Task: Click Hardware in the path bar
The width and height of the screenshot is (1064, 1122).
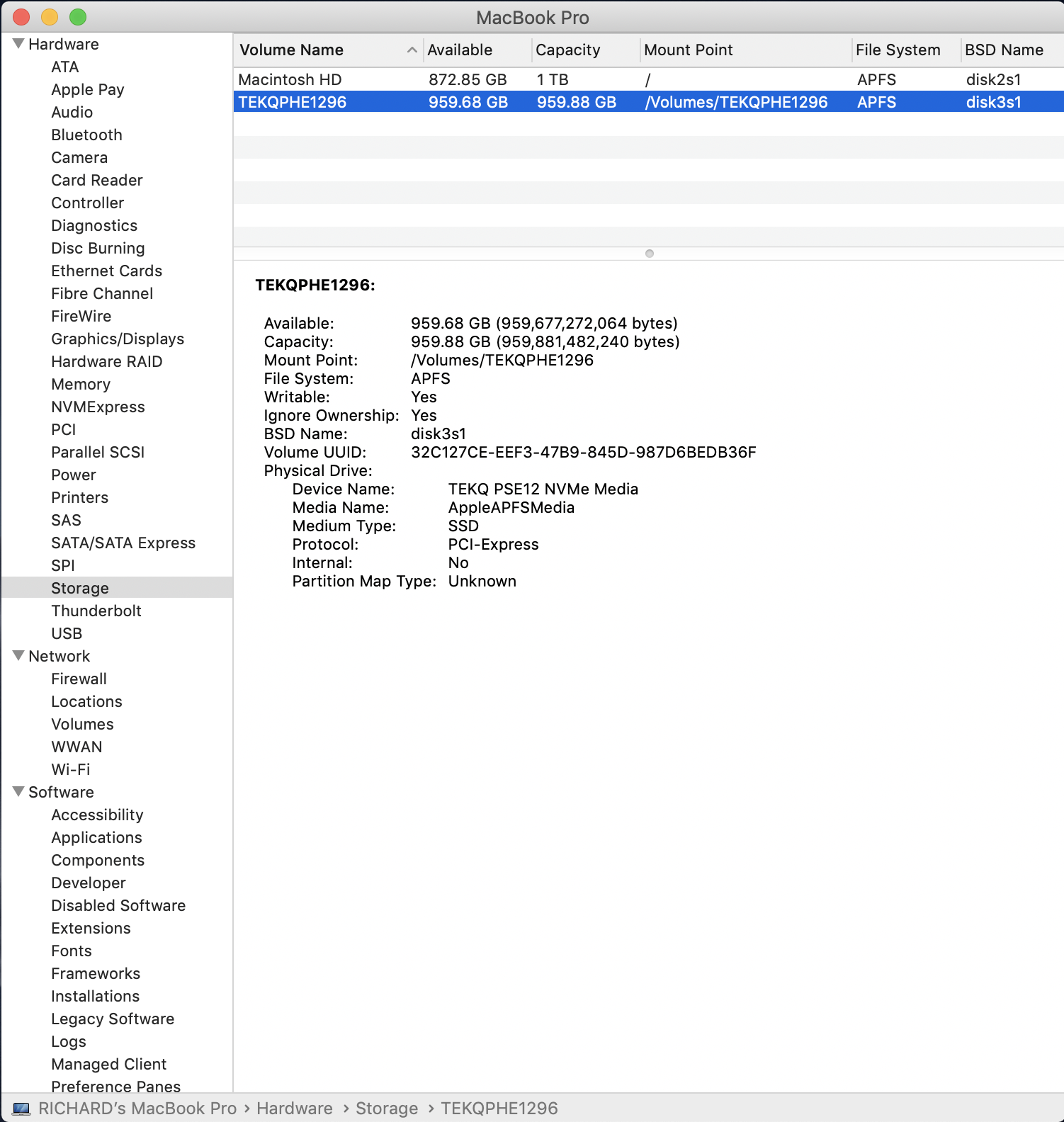Action: click(x=295, y=1109)
